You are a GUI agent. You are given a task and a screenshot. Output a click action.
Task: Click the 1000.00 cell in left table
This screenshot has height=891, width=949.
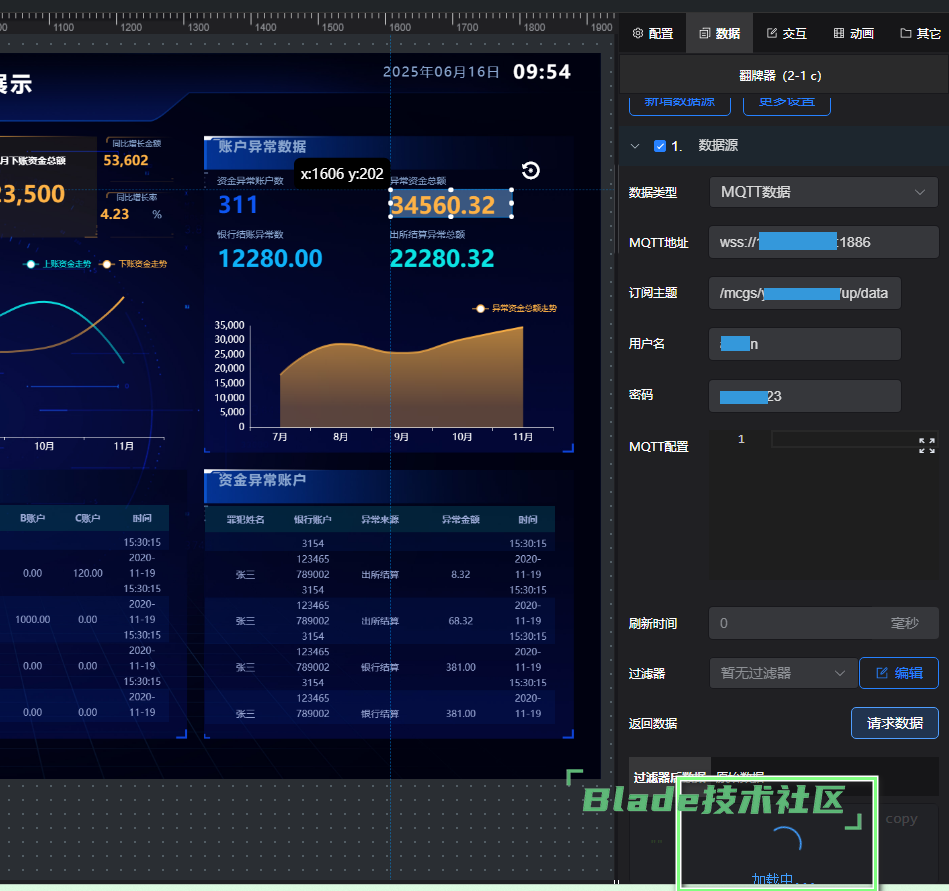(x=33, y=620)
